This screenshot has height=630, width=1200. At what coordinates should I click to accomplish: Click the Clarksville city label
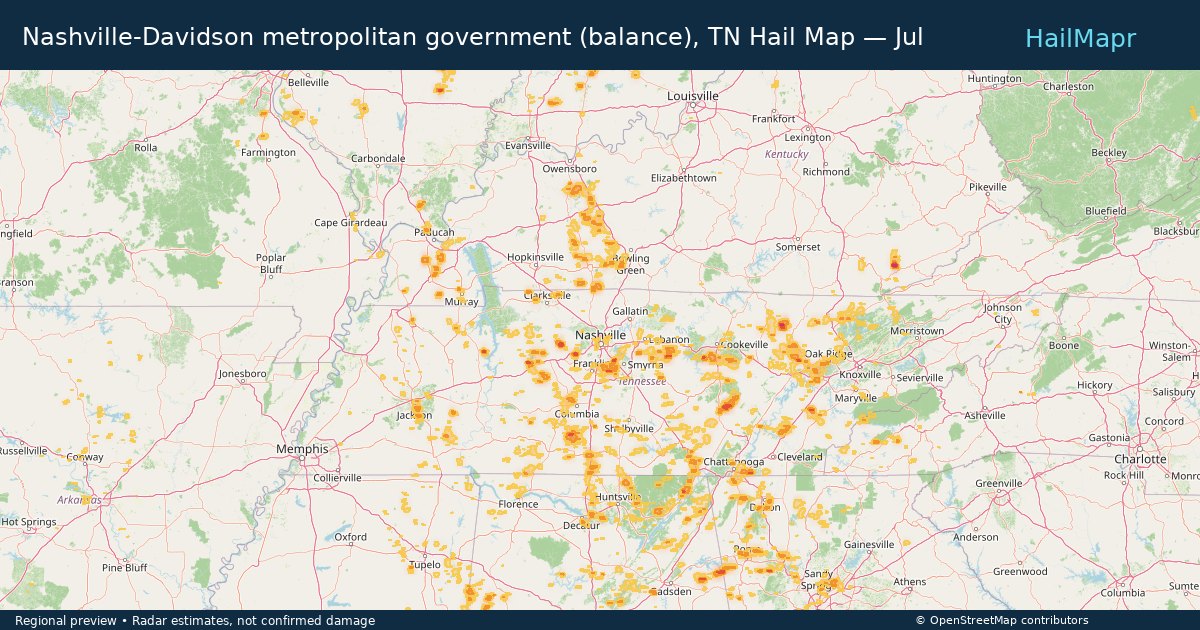pyautogui.click(x=548, y=295)
